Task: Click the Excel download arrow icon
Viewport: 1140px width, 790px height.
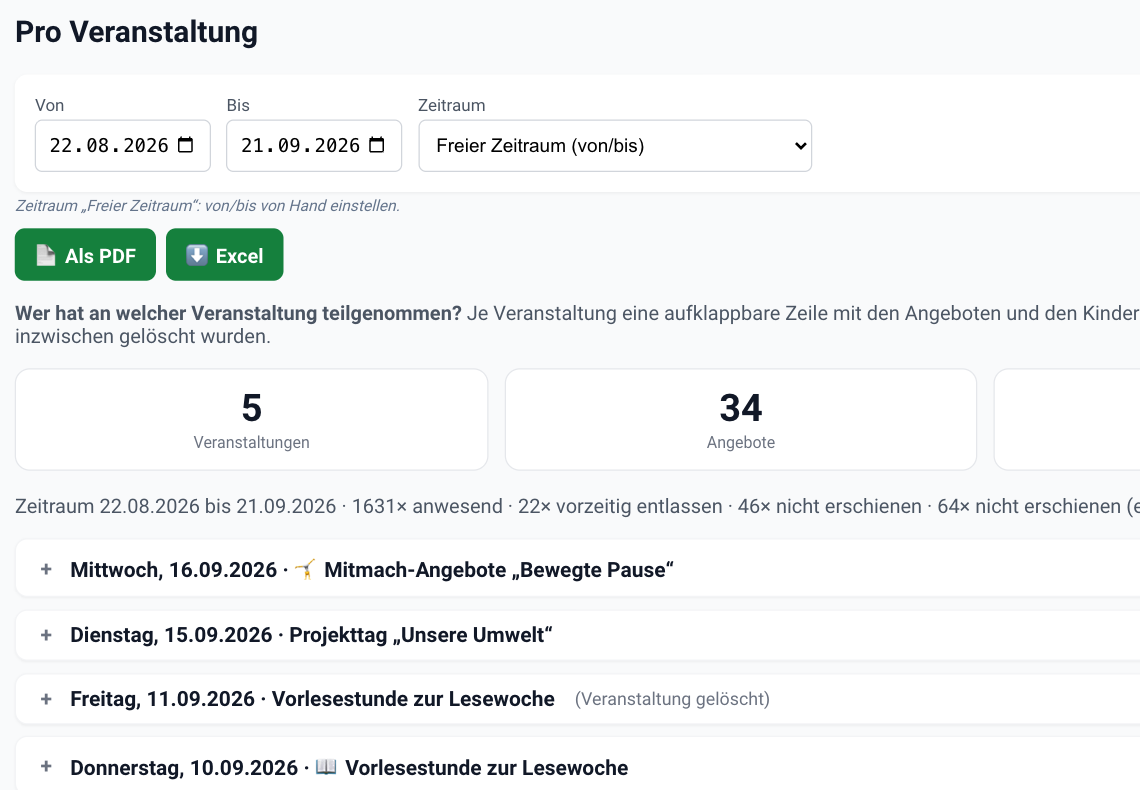Action: (197, 255)
